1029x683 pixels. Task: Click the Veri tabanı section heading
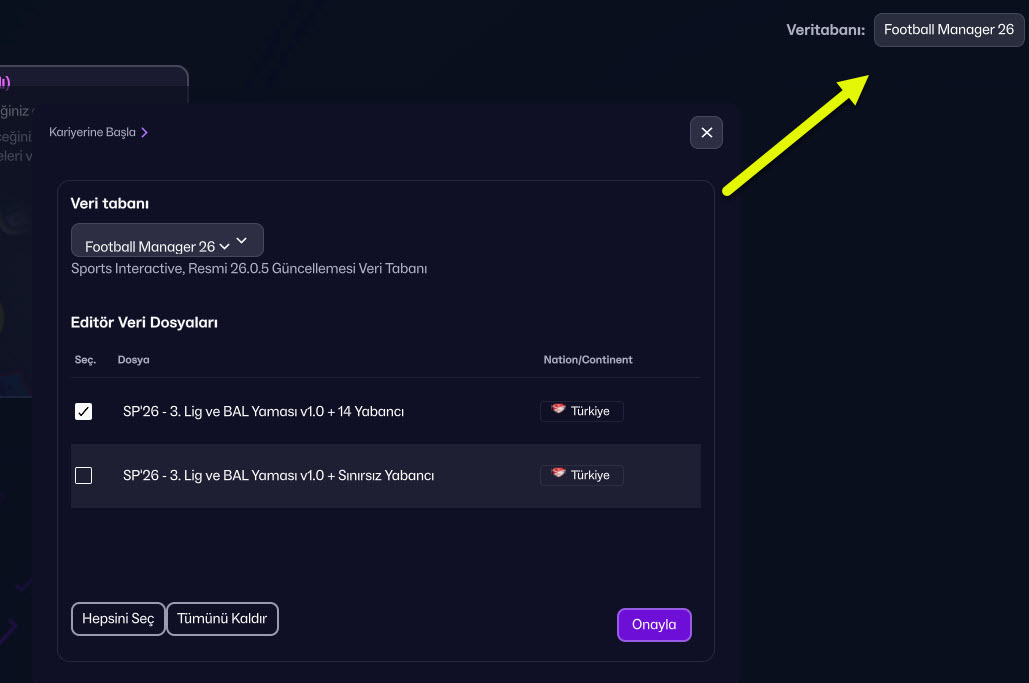110,204
